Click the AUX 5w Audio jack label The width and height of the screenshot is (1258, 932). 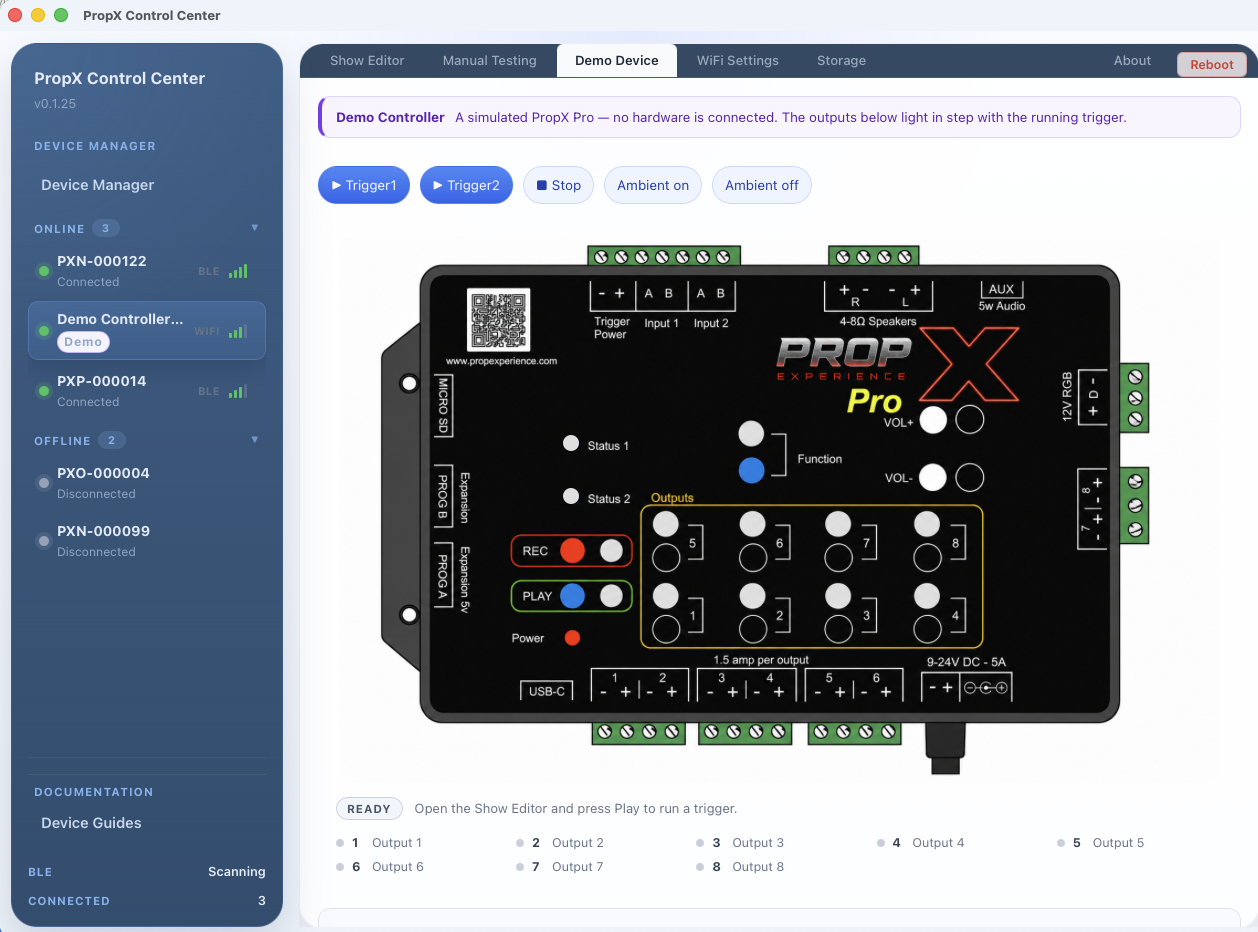[x=1001, y=296]
